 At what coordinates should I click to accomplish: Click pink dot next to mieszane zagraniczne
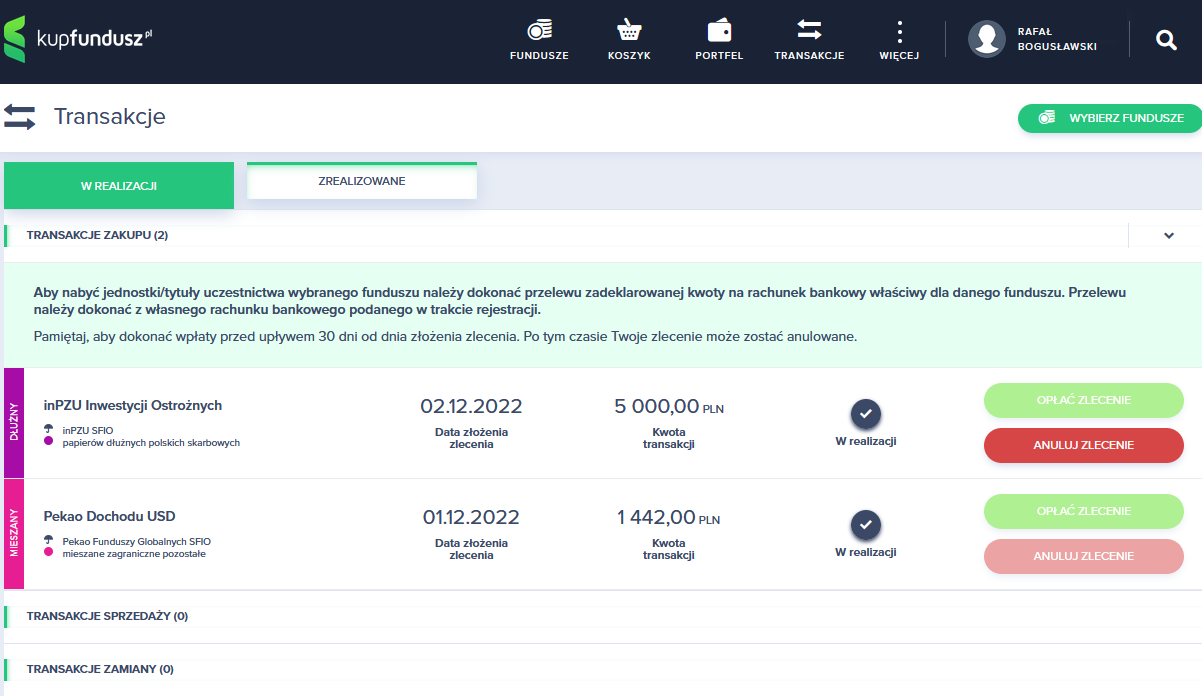click(48, 552)
